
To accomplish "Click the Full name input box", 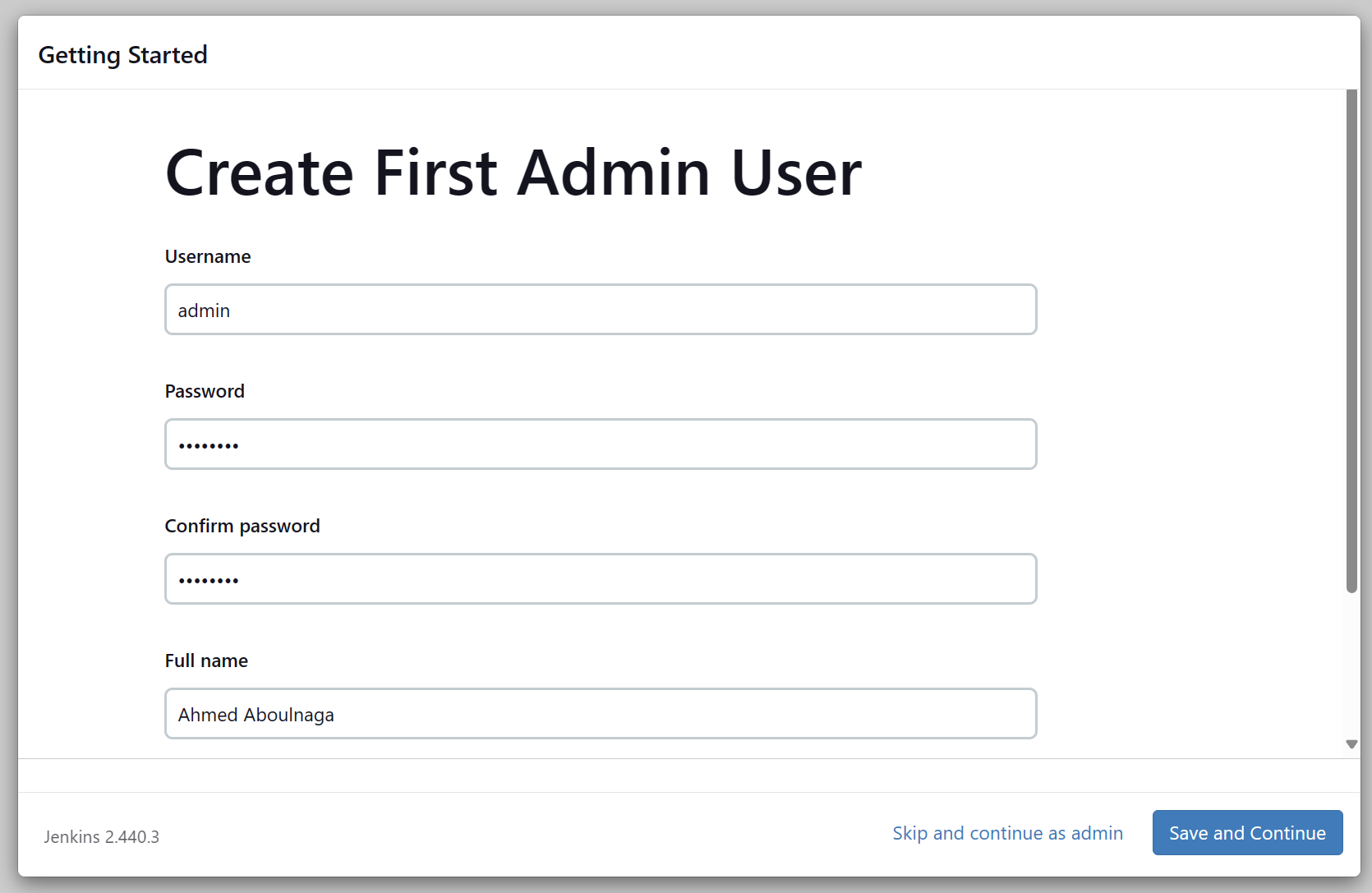I will (x=600, y=714).
